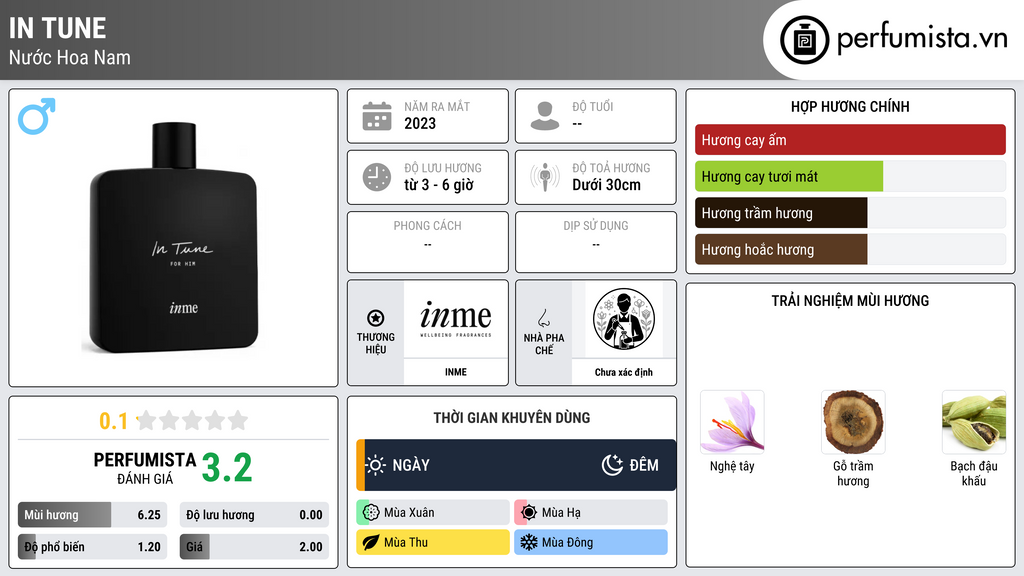
Task: Click the Độ lưu hương 0.00 score bar
Action: 254,515
